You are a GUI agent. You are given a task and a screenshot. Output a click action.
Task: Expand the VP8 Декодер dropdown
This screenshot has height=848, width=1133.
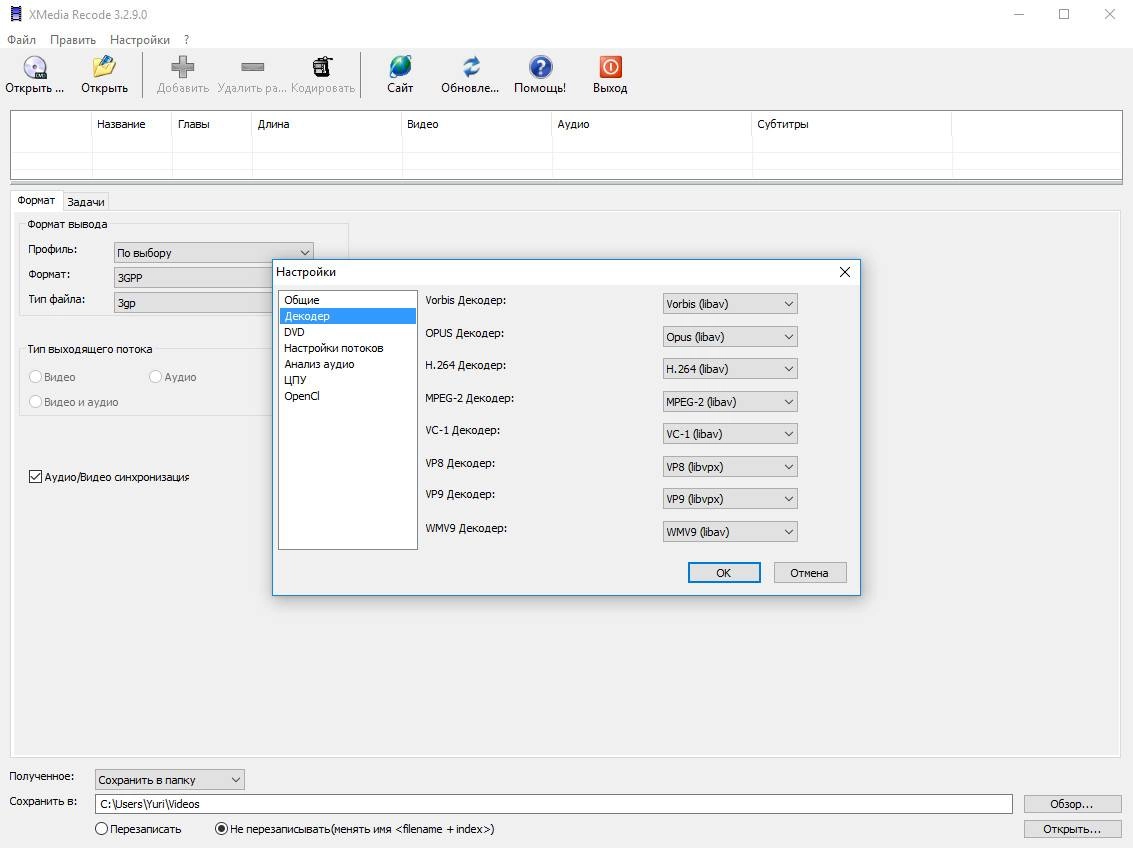pos(730,467)
